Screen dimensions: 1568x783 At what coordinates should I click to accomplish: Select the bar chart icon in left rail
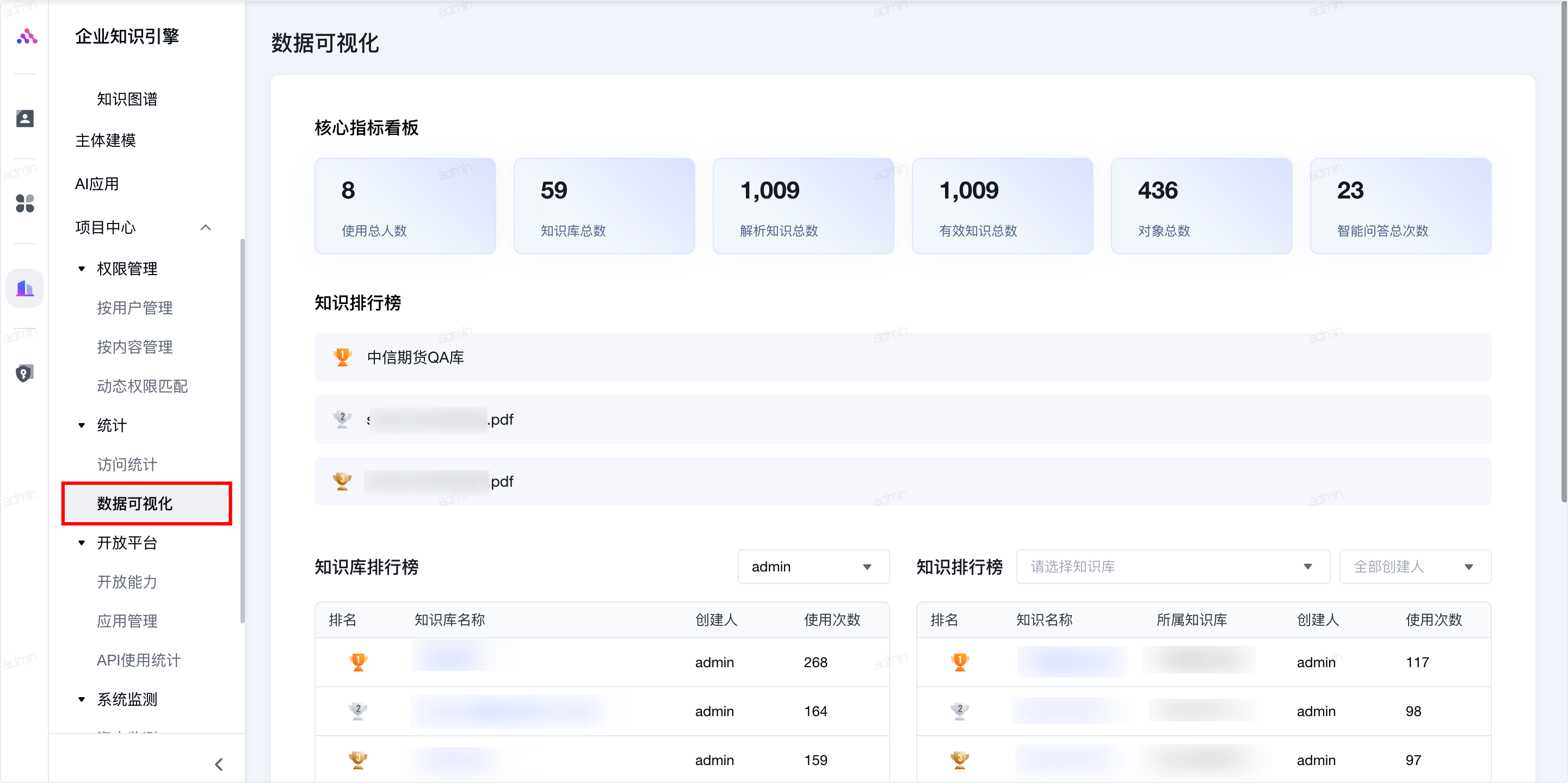[25, 288]
